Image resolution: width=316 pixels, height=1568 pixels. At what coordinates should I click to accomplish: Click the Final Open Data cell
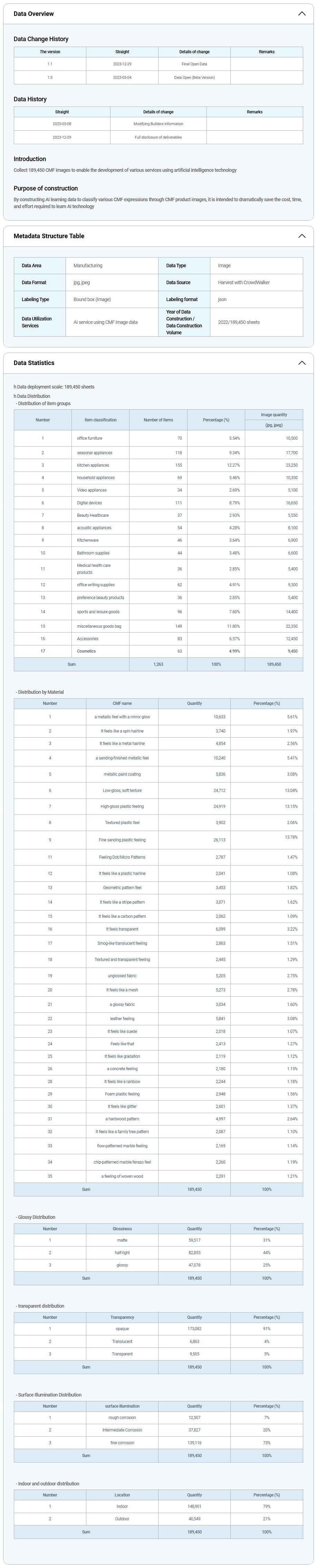coord(194,64)
